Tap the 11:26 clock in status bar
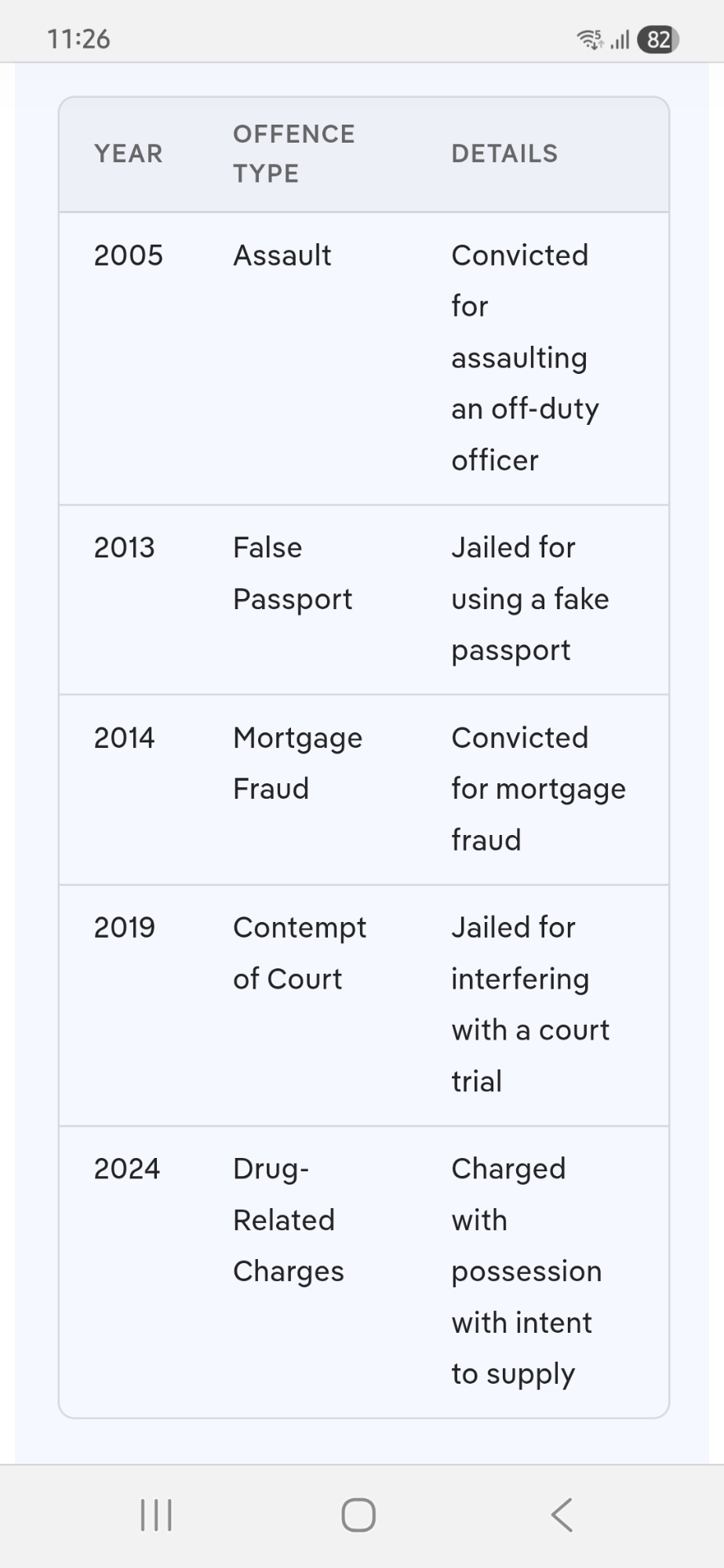The height and width of the screenshot is (1568, 724). [x=78, y=39]
